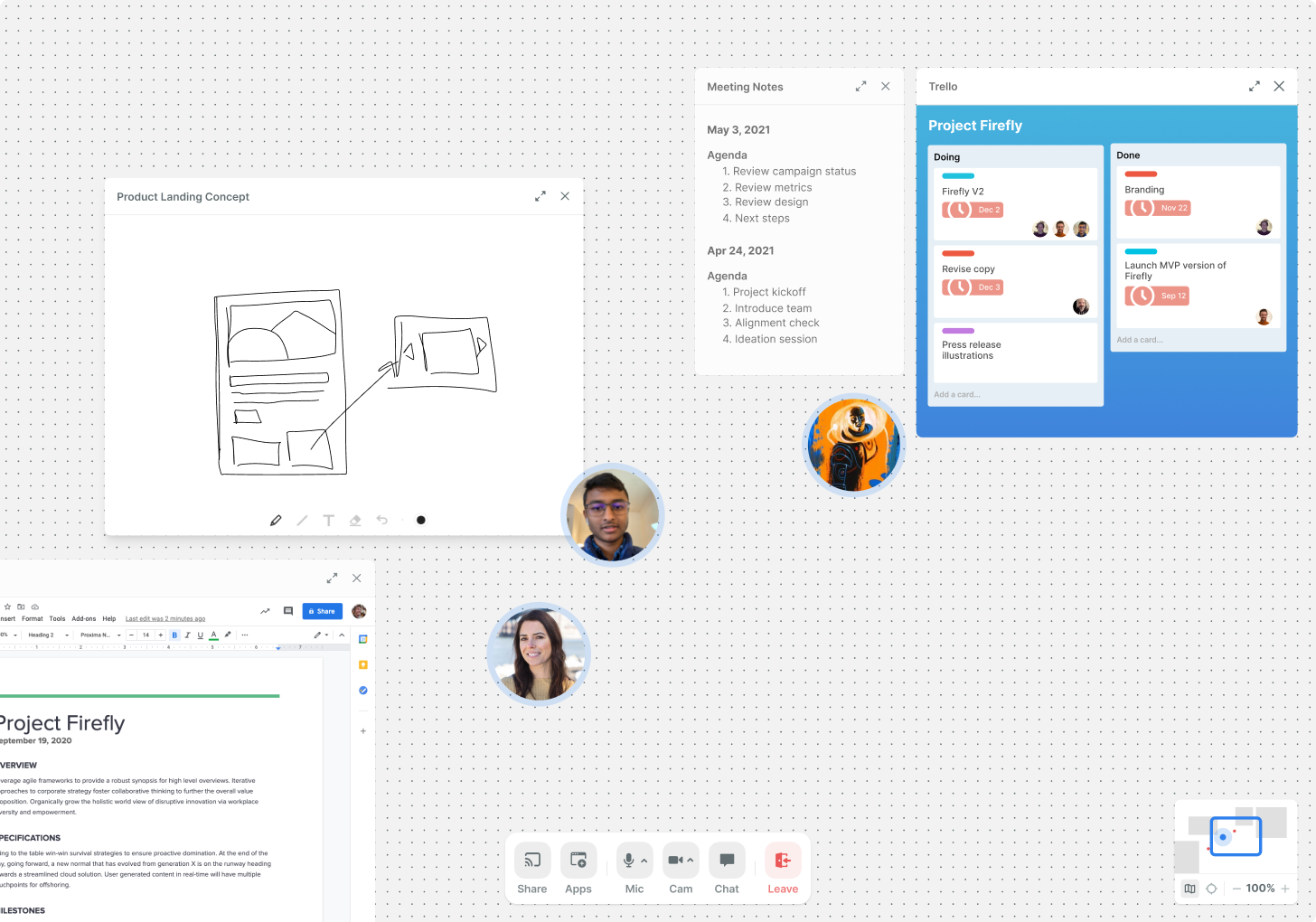Open the Add-ons menu in the document

[84, 618]
